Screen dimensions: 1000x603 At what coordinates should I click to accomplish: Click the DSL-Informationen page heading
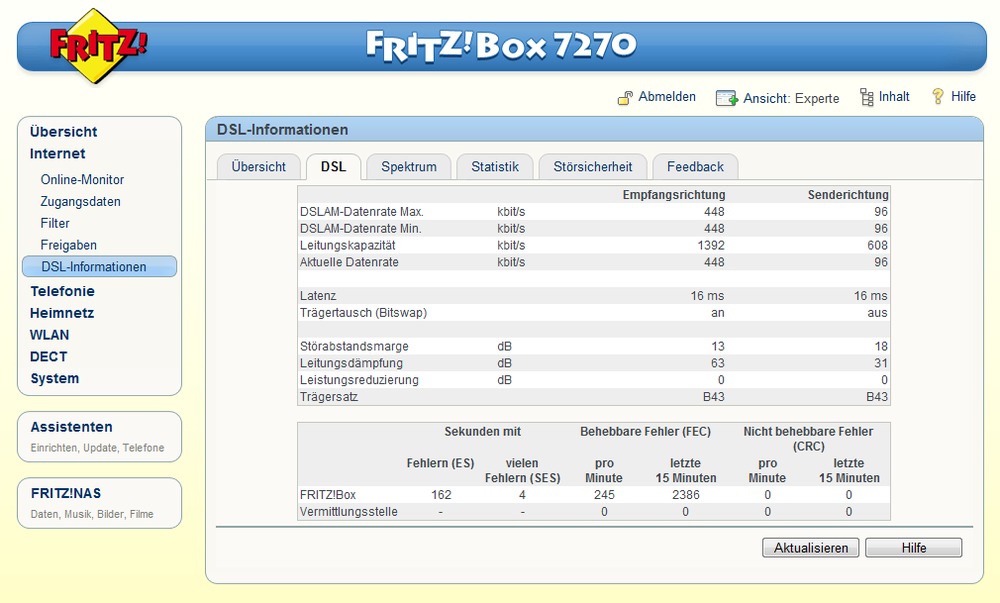click(x=283, y=130)
